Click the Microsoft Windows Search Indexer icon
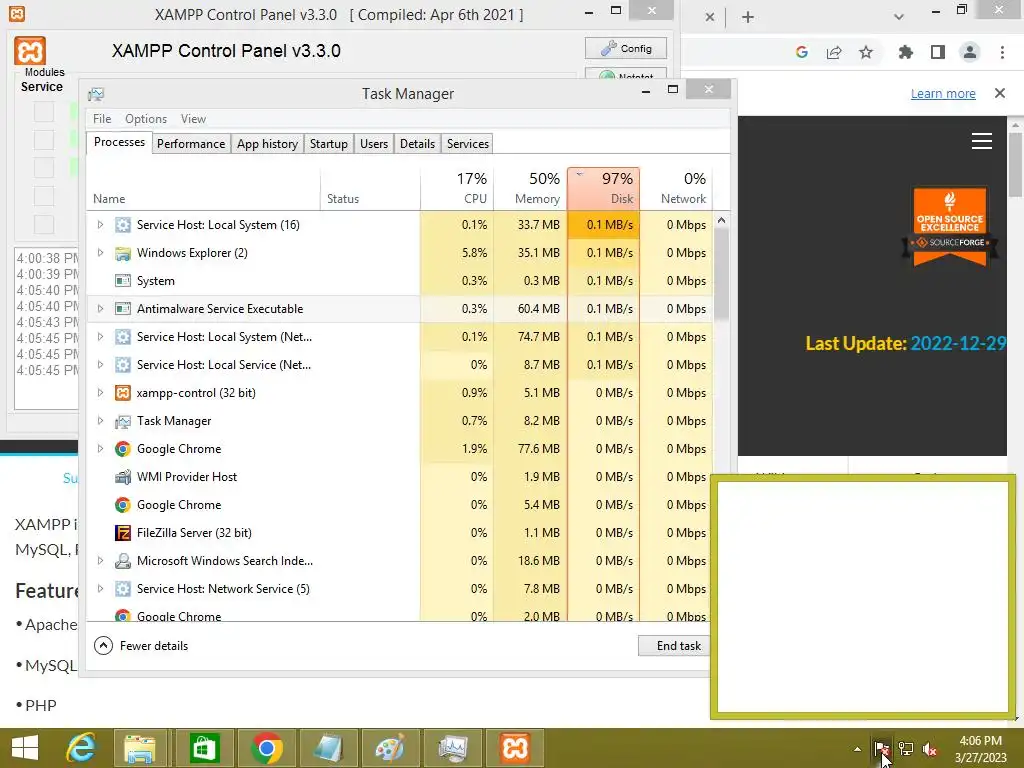This screenshot has height=768, width=1024. [123, 561]
